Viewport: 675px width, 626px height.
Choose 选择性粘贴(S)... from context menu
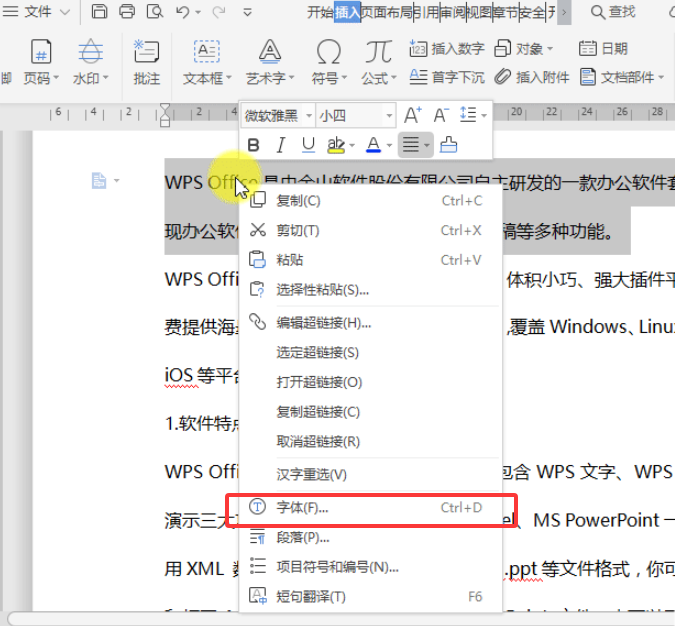pos(370,290)
